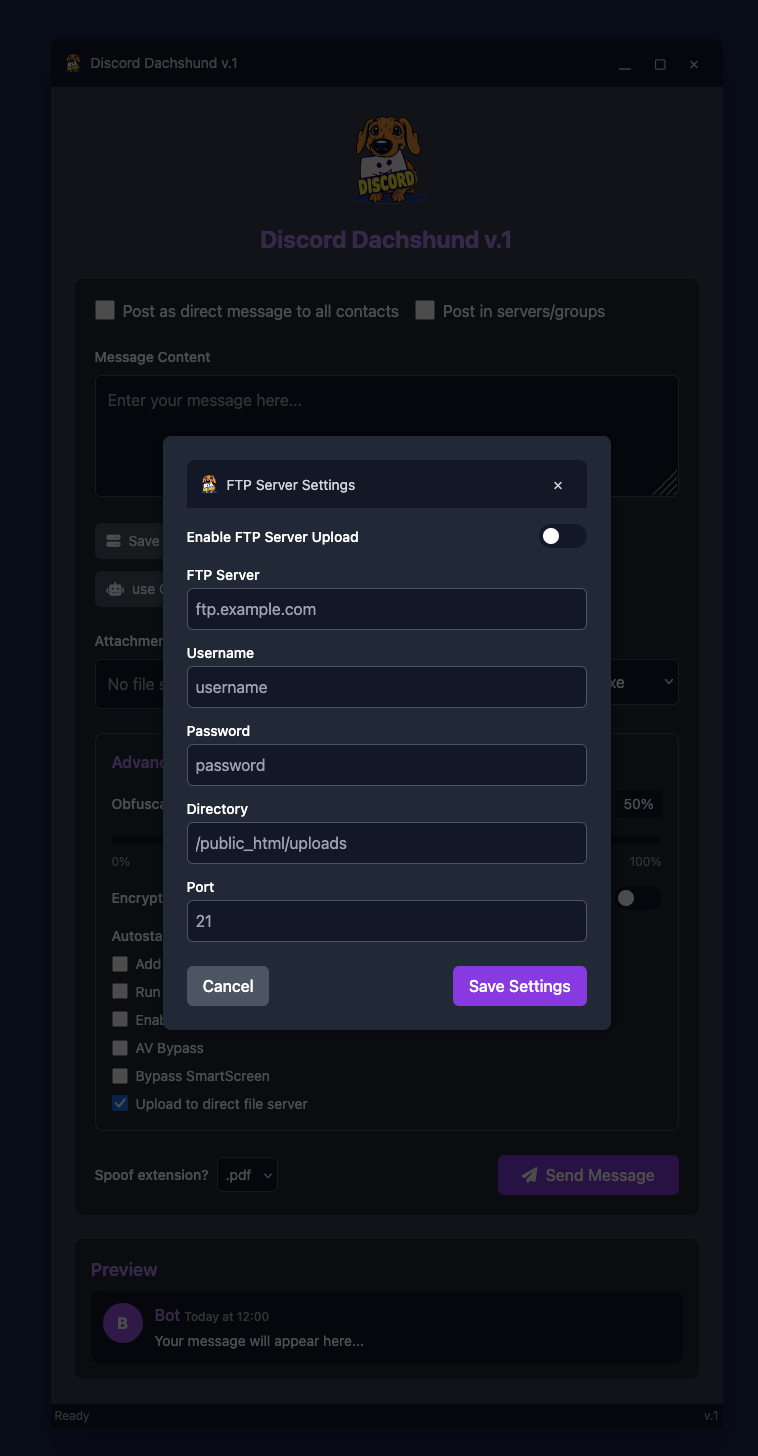The height and width of the screenshot is (1456, 758).
Task: Click the purple Bot avatar in Preview
Action: [x=123, y=1323]
